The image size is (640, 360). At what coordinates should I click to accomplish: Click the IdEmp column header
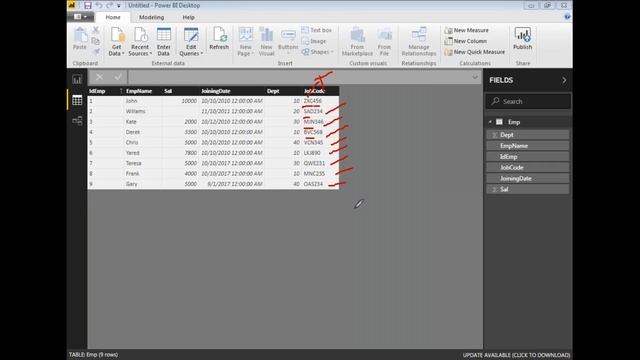tap(105, 91)
